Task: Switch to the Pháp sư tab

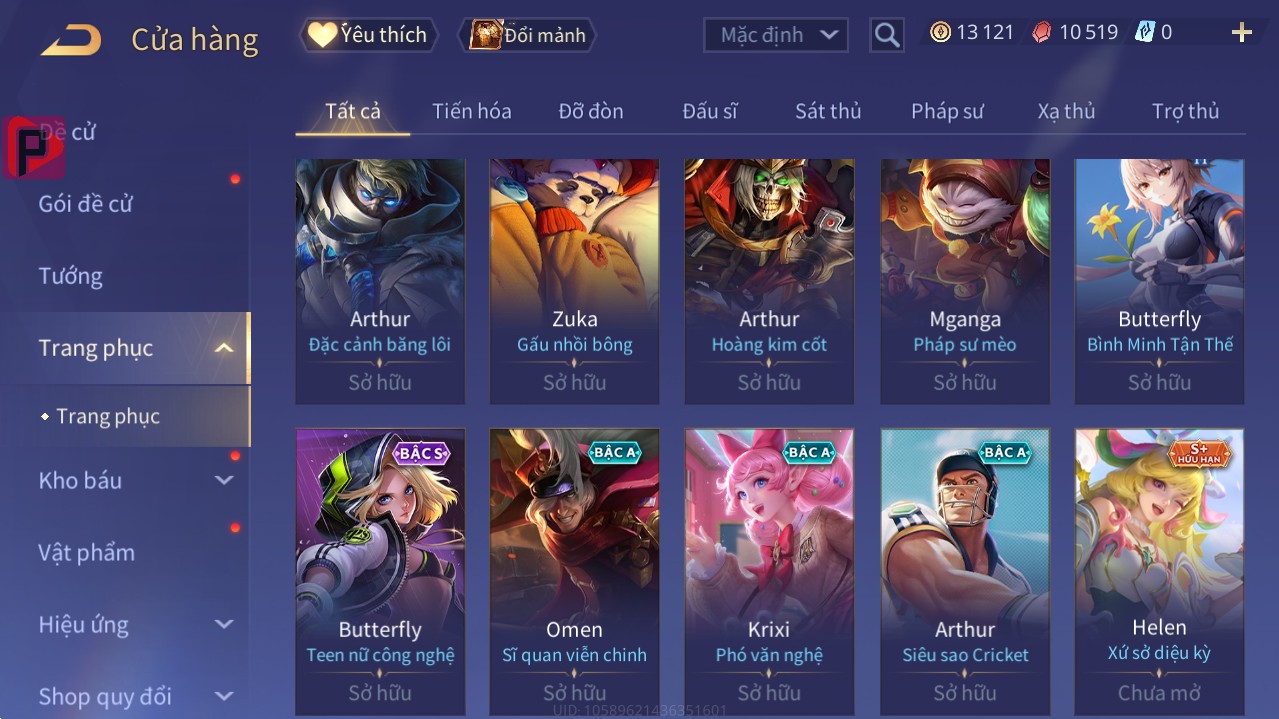Action: click(x=947, y=111)
